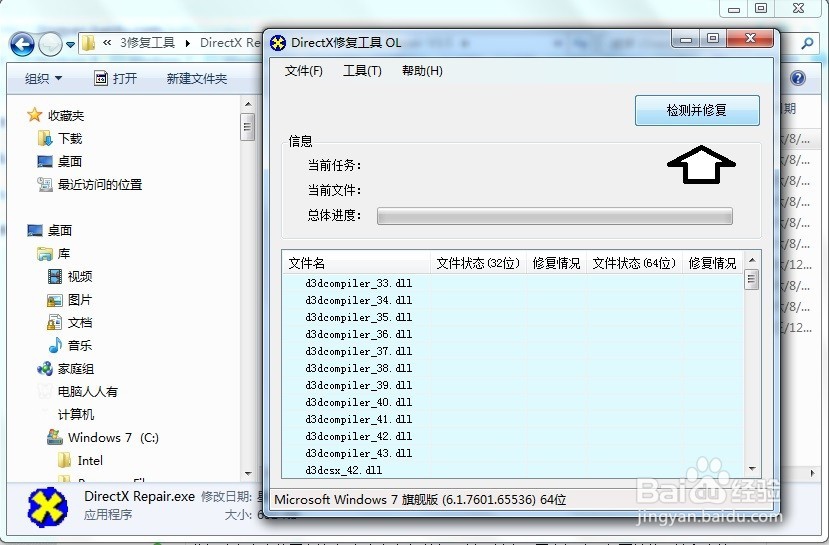Select d3dcompiler_36.dll row

pos(513,334)
